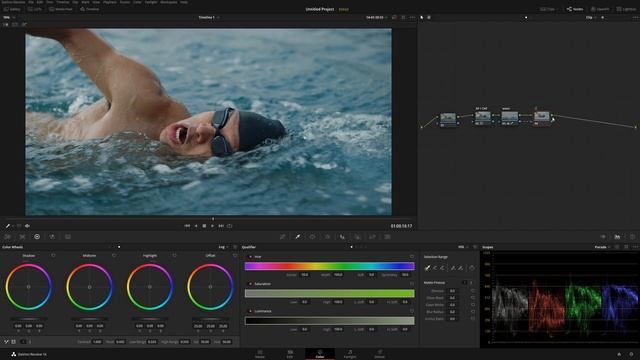The image size is (640, 360).
Task: Toggle the Gallery panel button
Action: 12,9
